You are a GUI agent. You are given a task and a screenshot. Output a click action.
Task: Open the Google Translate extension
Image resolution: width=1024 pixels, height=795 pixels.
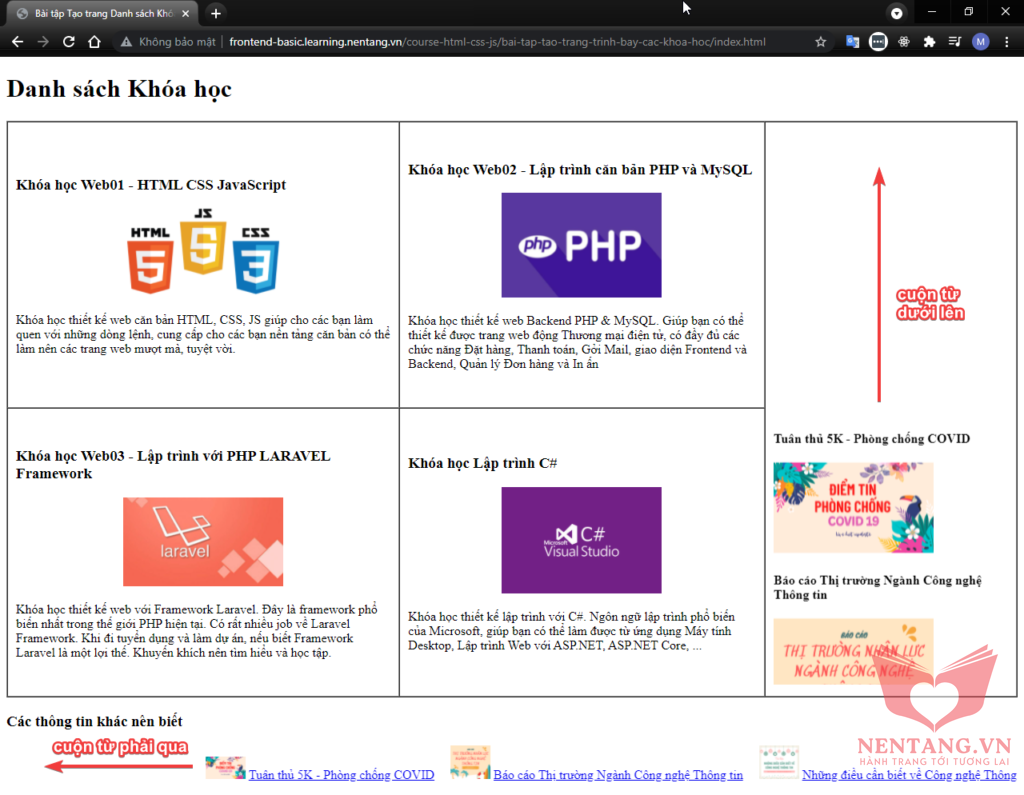coord(852,42)
